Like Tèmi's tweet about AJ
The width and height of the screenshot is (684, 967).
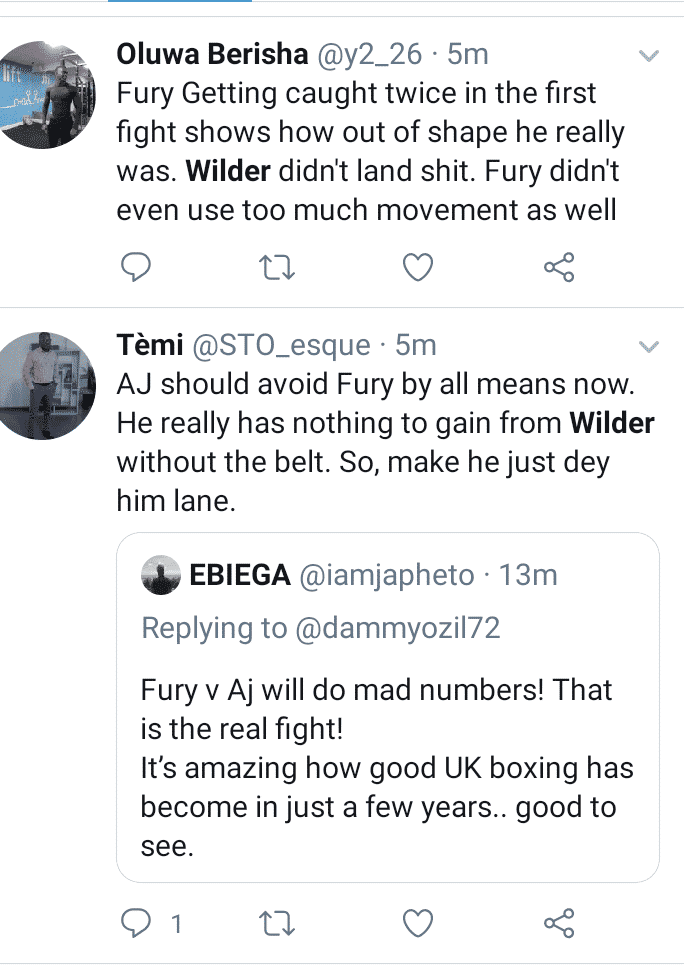(x=416, y=923)
